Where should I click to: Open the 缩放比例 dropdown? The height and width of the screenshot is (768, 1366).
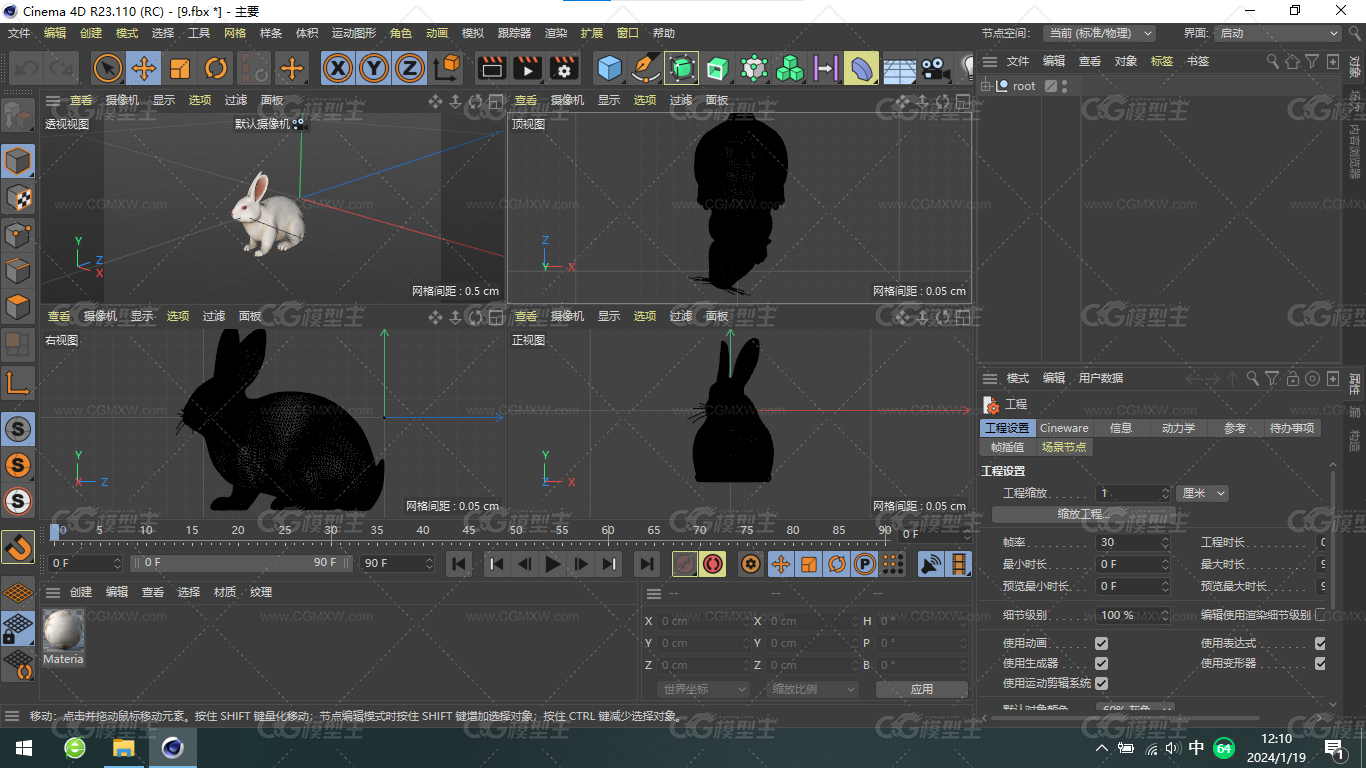pyautogui.click(x=813, y=689)
